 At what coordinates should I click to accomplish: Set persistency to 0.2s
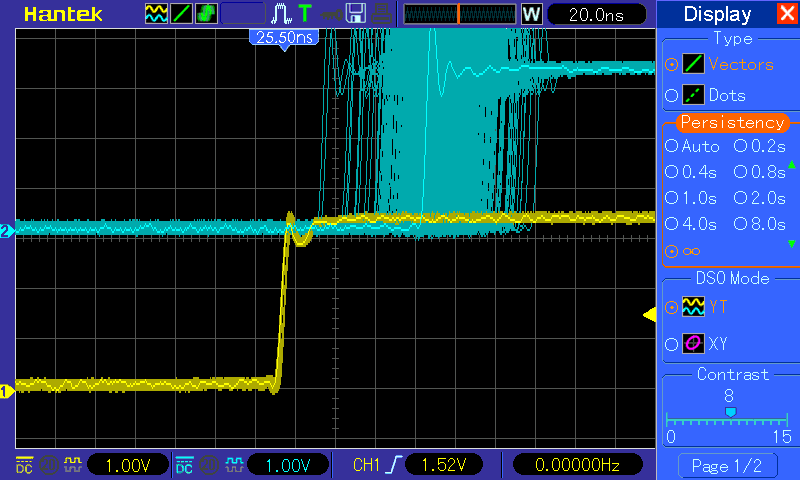click(740, 146)
